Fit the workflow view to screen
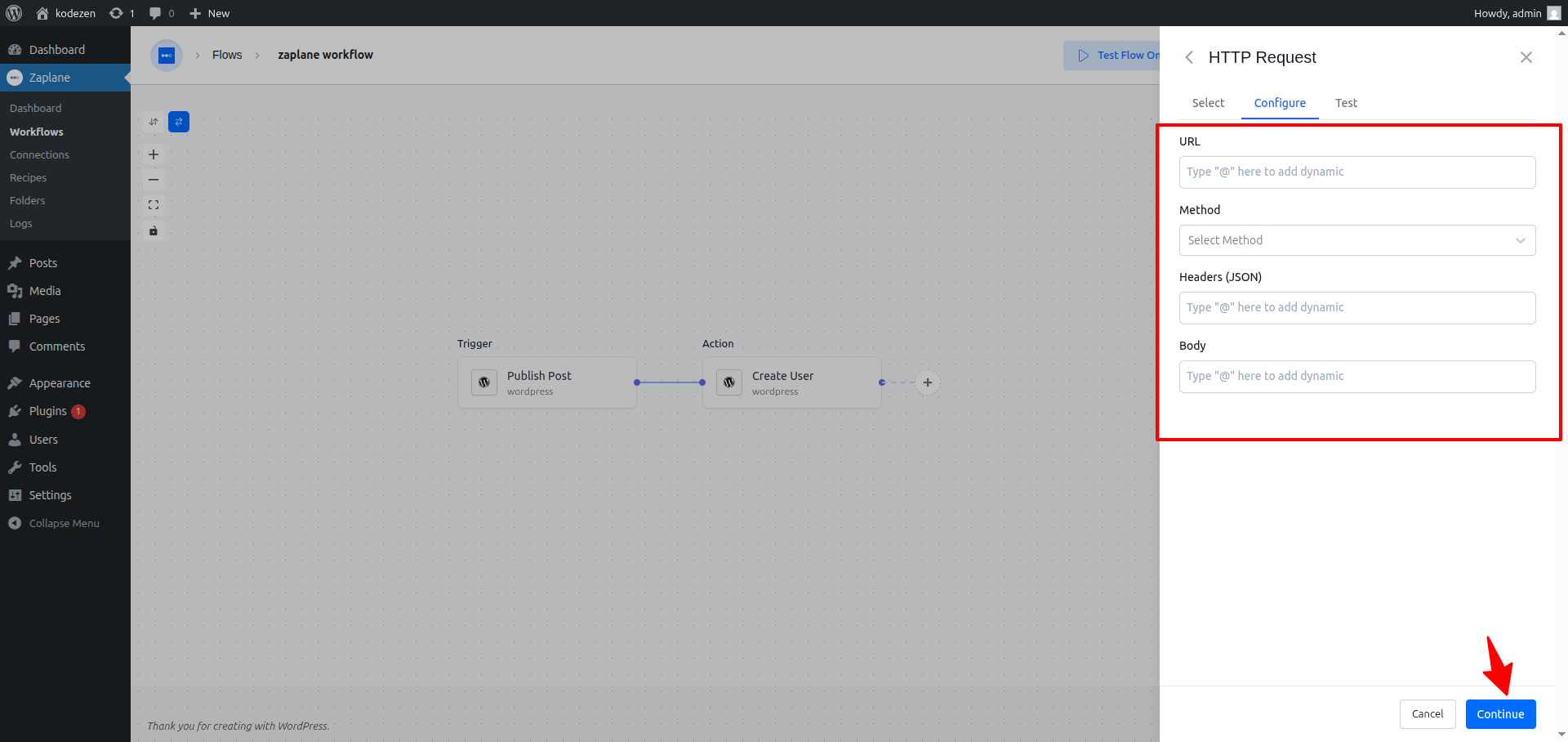 (154, 205)
